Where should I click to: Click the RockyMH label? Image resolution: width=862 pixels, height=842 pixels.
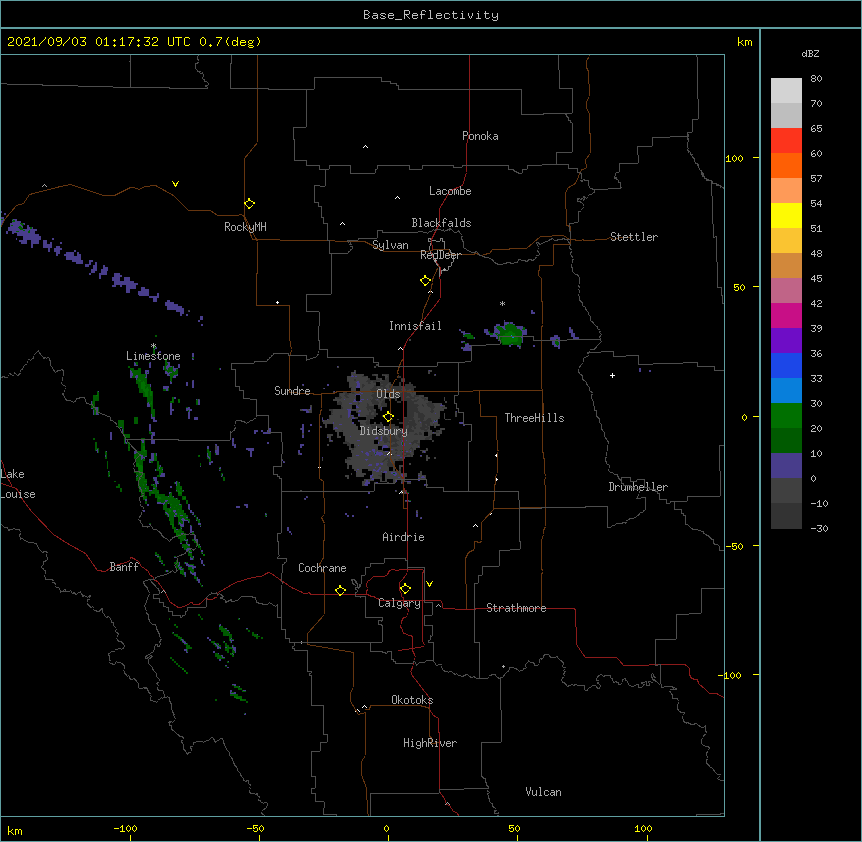pyautogui.click(x=245, y=227)
